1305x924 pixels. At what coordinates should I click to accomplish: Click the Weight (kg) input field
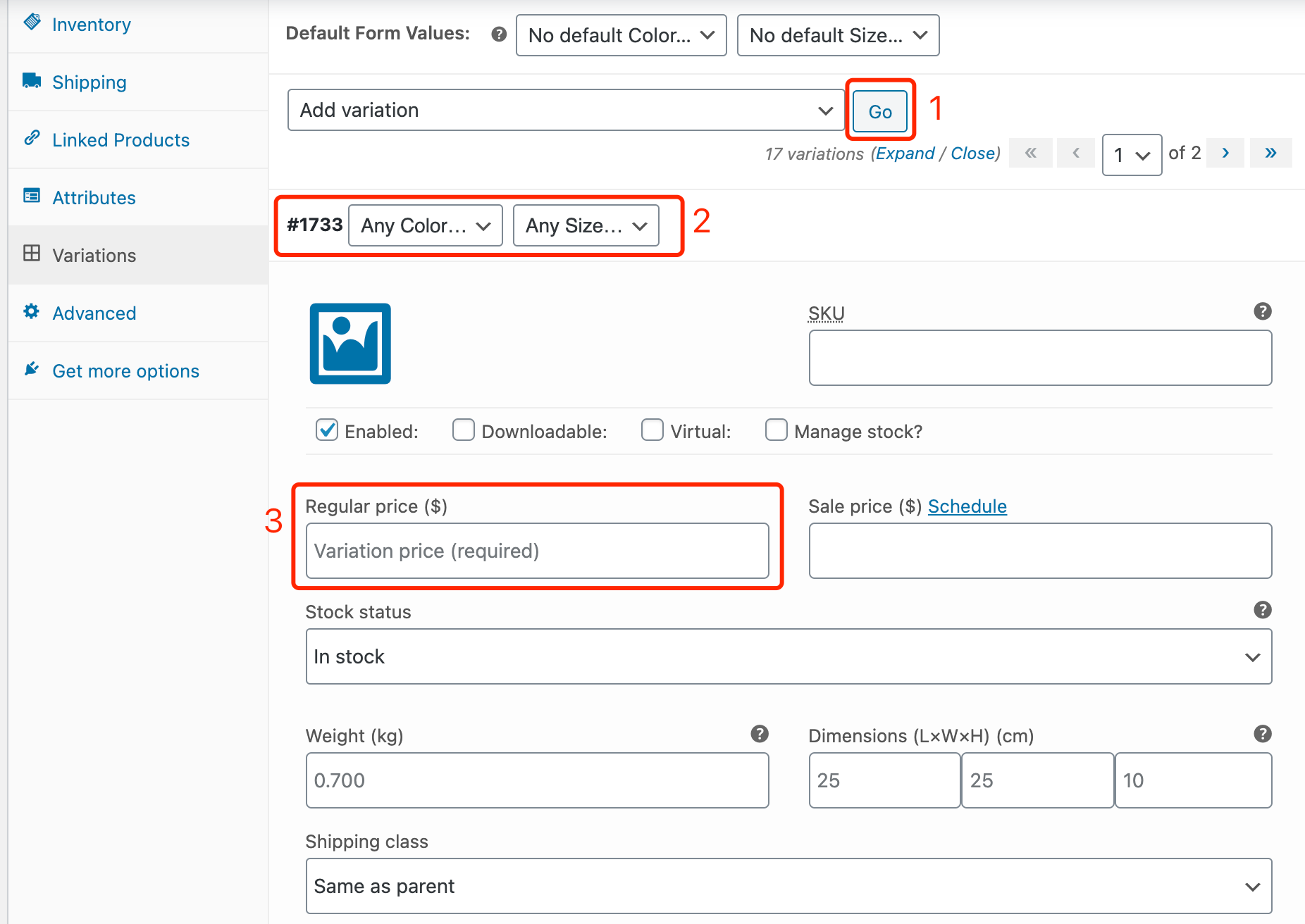(538, 780)
